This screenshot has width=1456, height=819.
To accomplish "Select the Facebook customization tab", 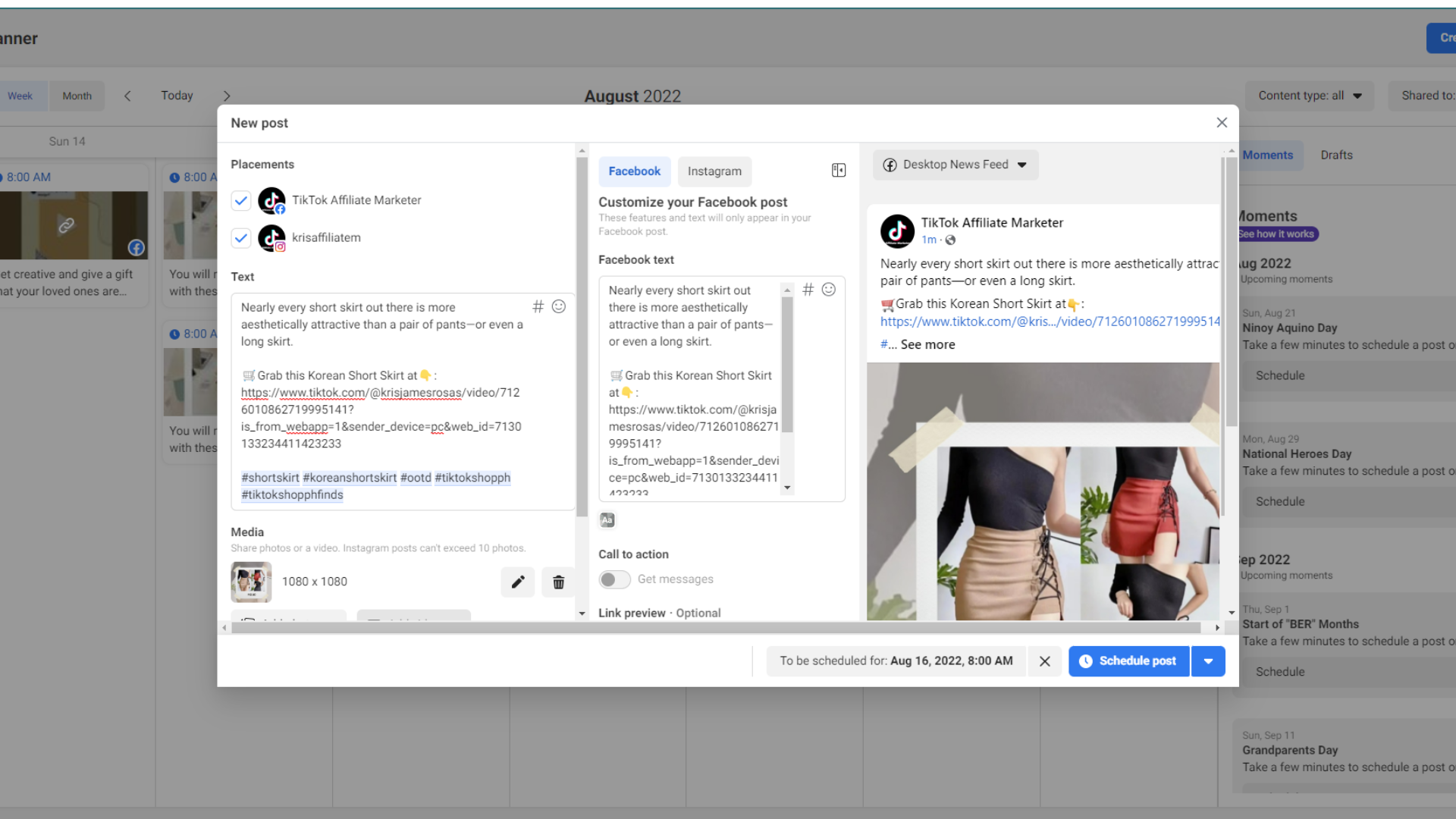I will (634, 171).
